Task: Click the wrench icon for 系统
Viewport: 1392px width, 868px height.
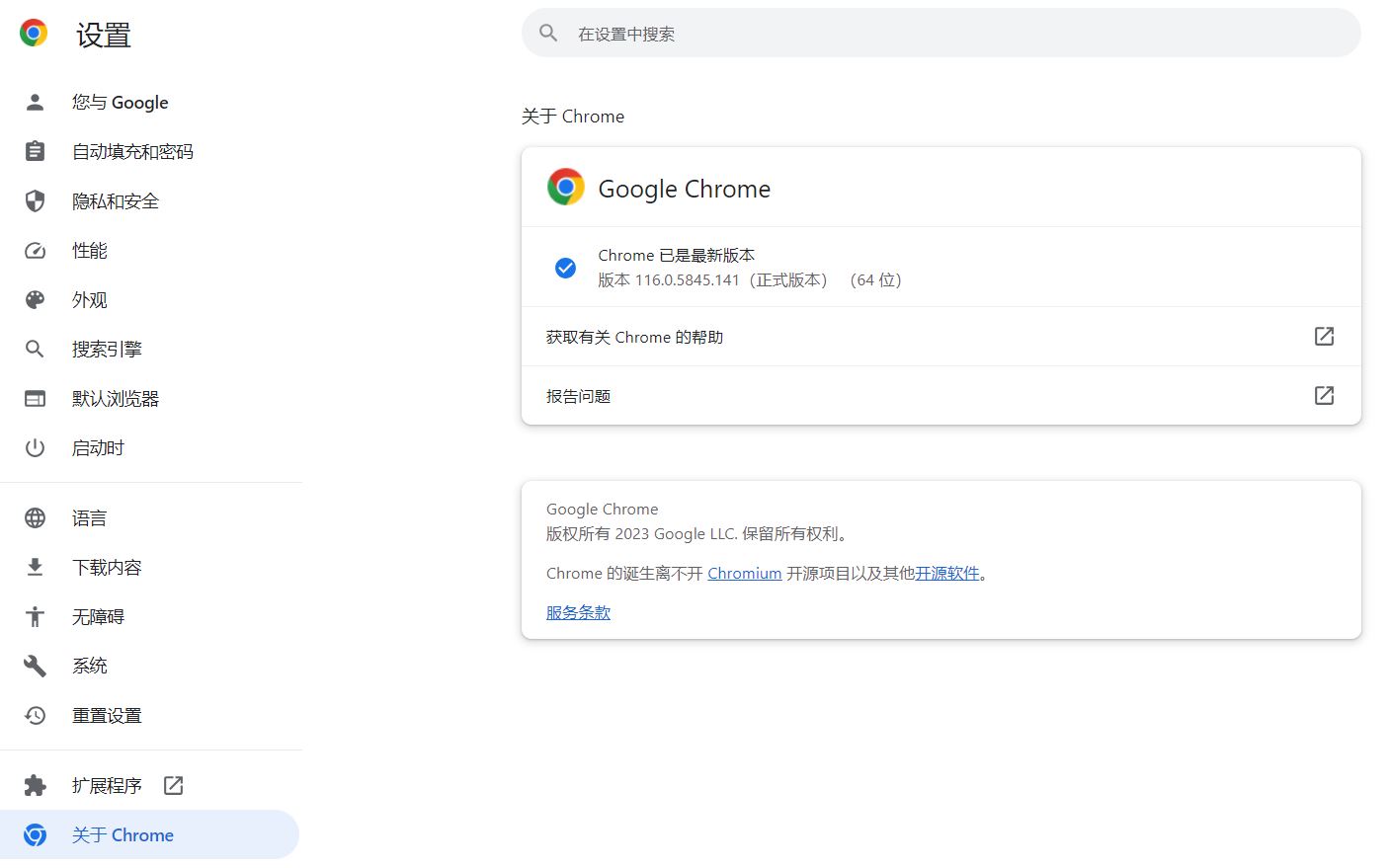Action: (x=35, y=666)
